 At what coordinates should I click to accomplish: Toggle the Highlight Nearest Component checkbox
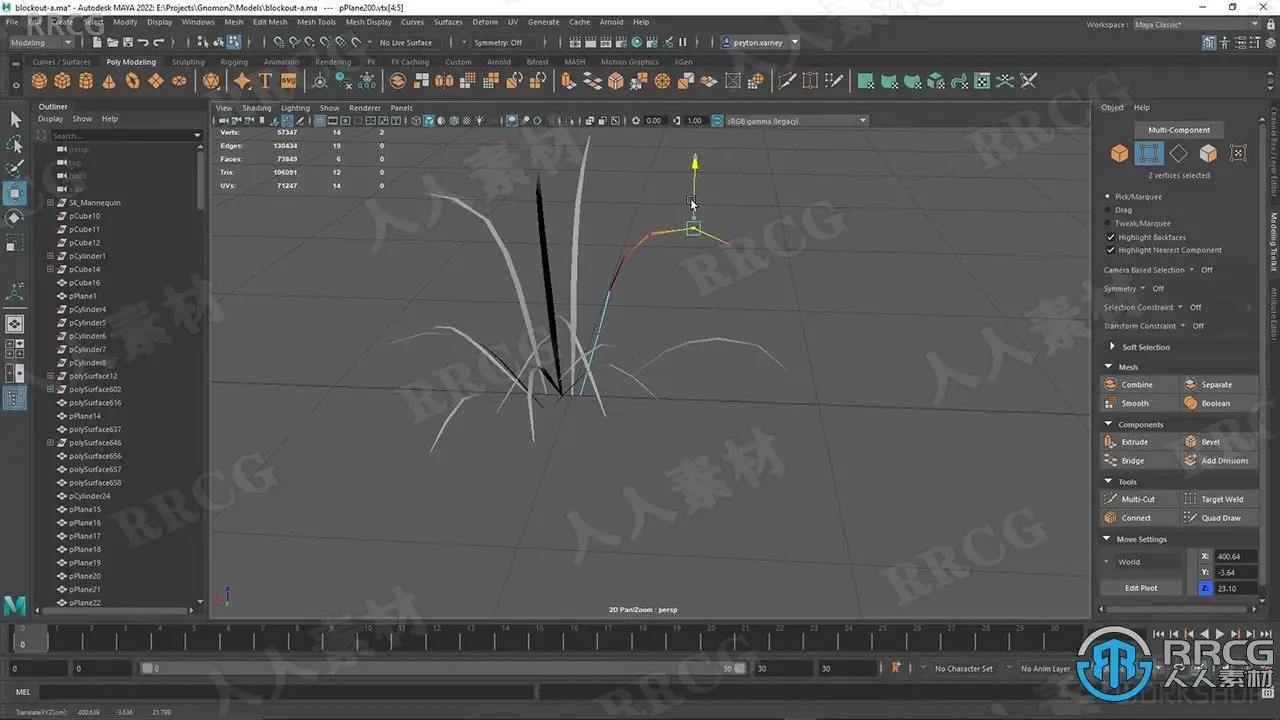[1111, 250]
